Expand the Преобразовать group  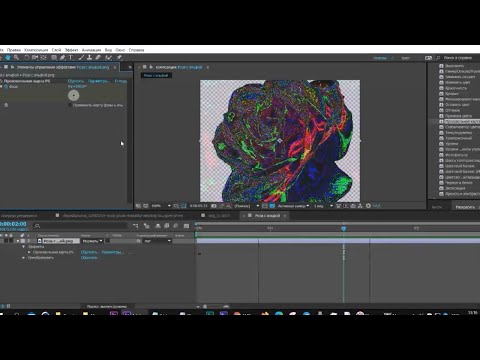[x=23, y=258]
